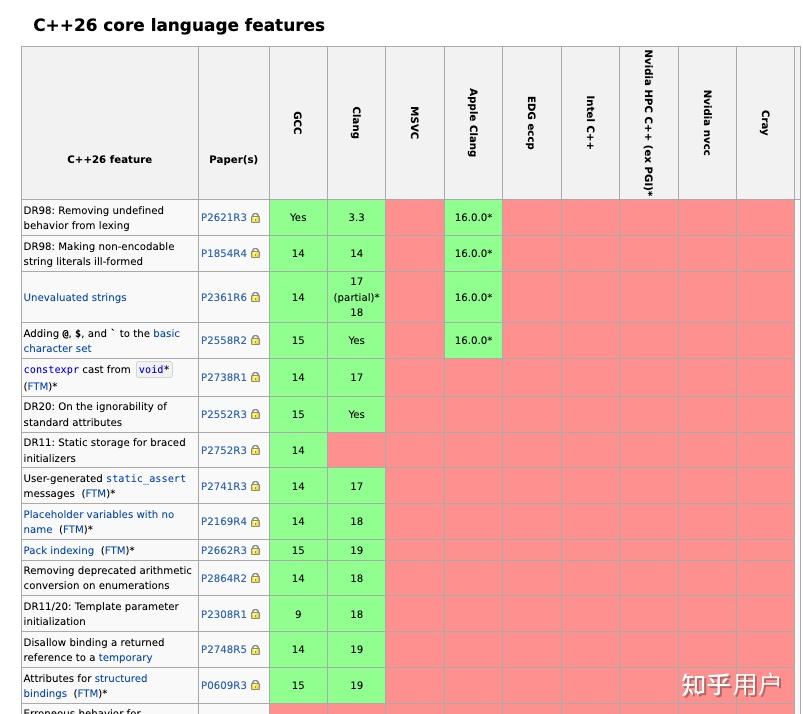Click lock icon beside P1854R4
This screenshot has height=714, width=803.
[x=255, y=253]
